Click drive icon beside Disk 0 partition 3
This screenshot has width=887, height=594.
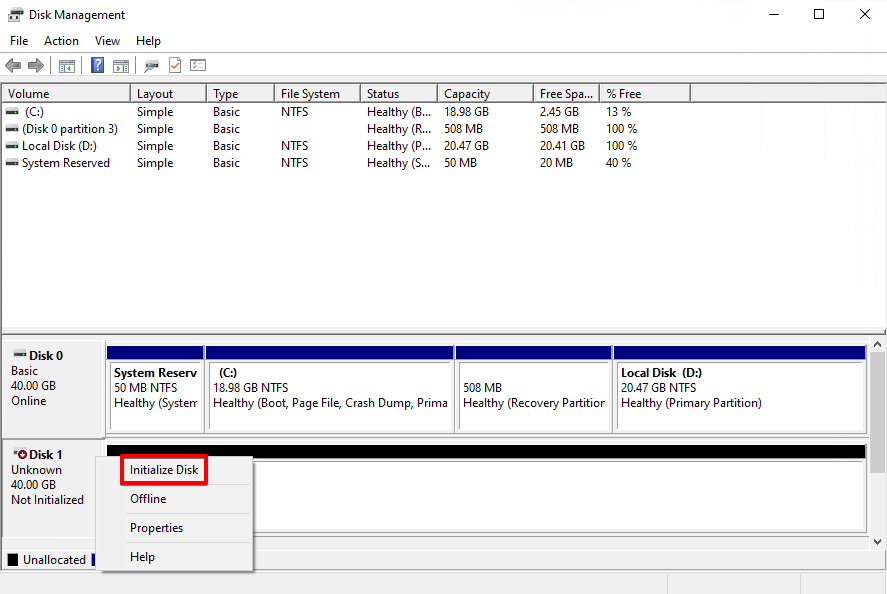pos(12,129)
